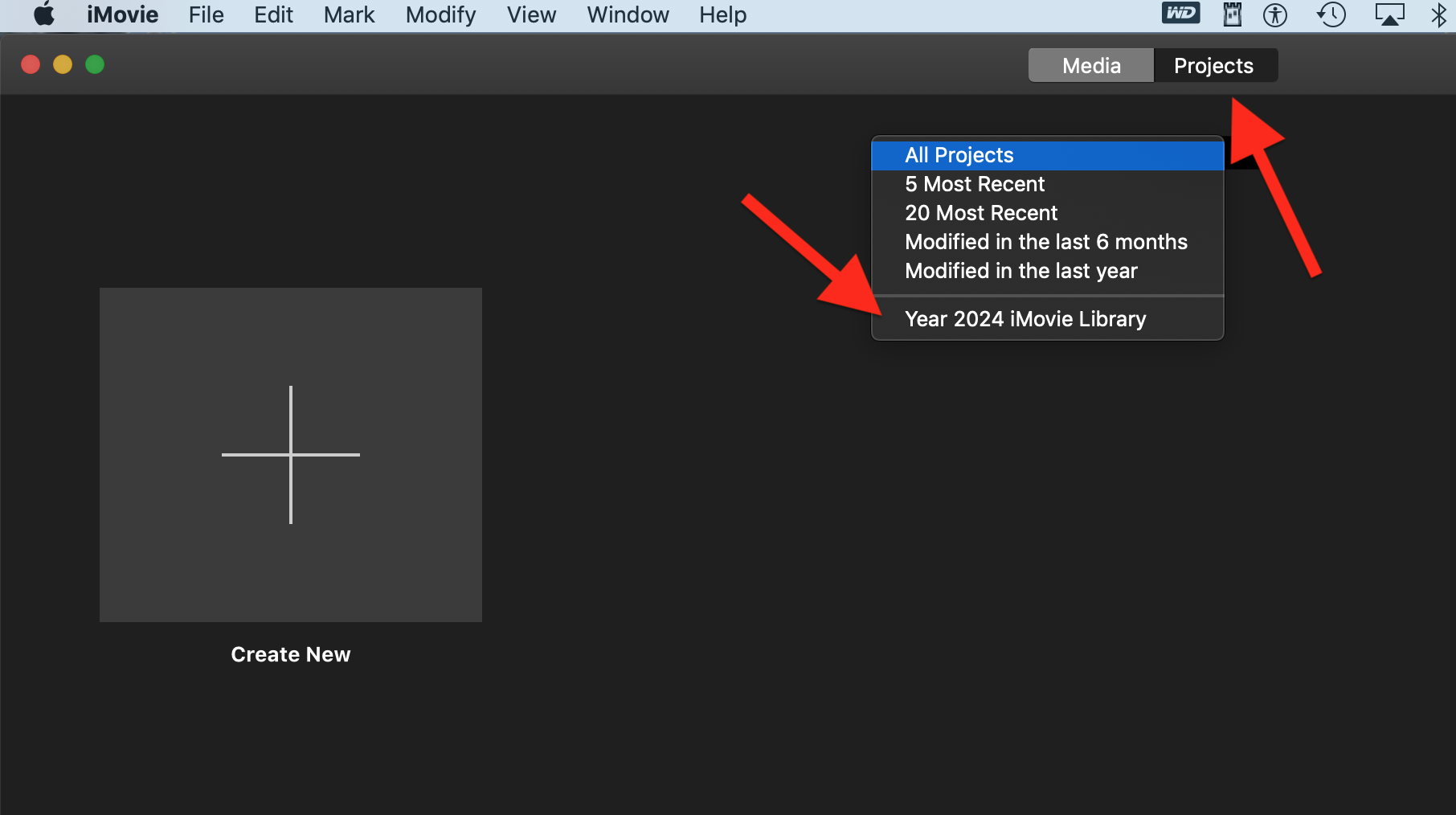Enter full screen with the green button
The height and width of the screenshot is (815, 1456).
click(x=95, y=64)
